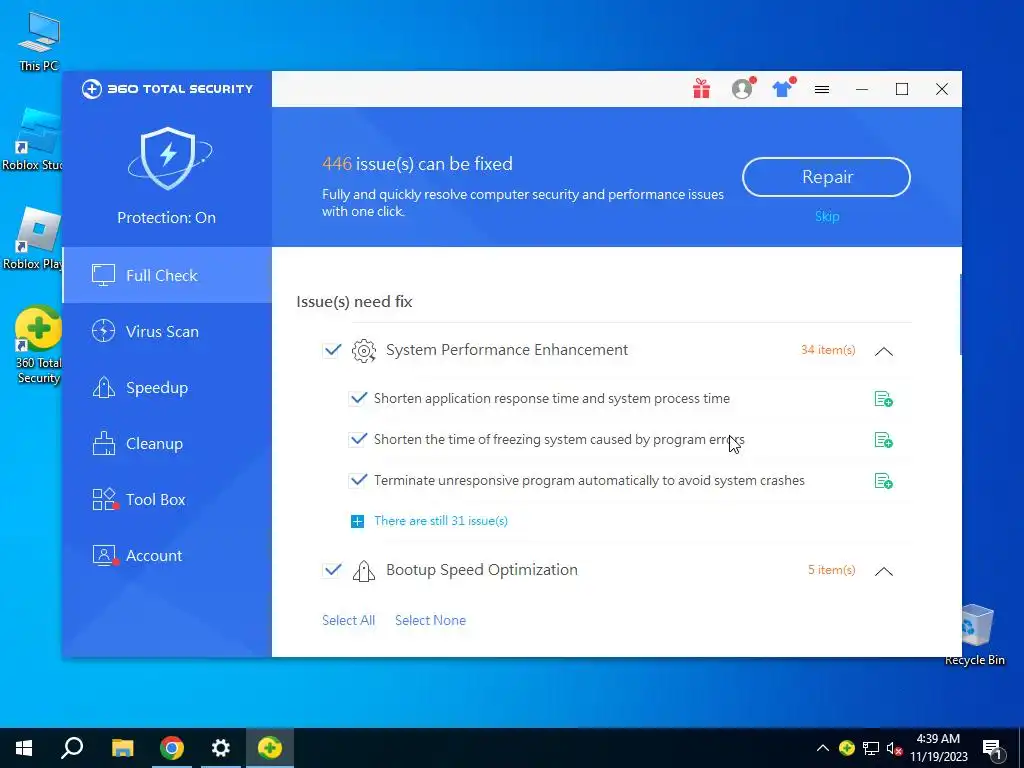Image resolution: width=1024 pixels, height=768 pixels.
Task: Click the muted volume tray icon
Action: click(x=894, y=748)
